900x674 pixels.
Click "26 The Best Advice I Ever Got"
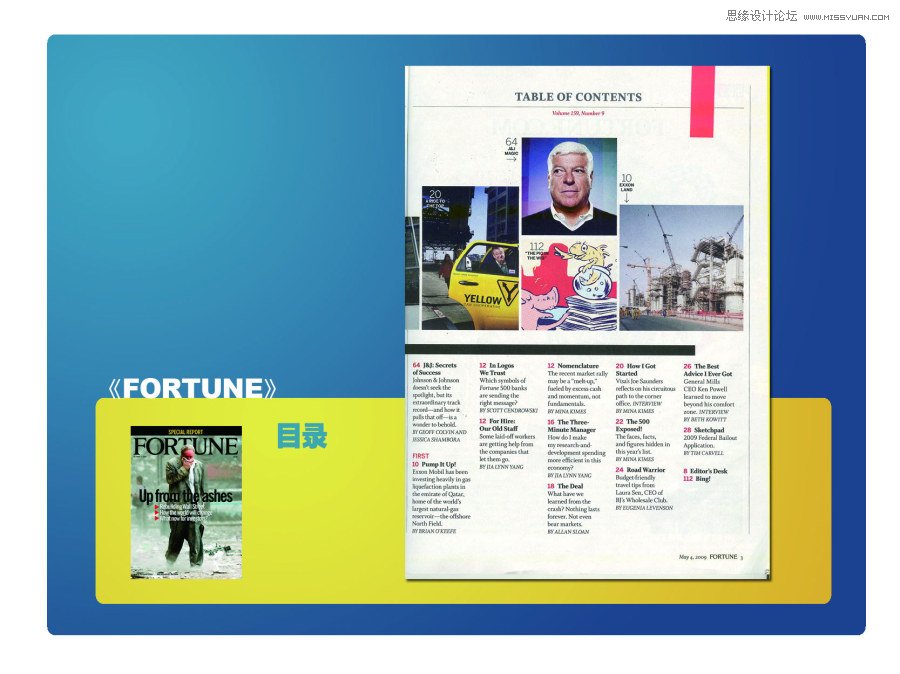coord(708,370)
